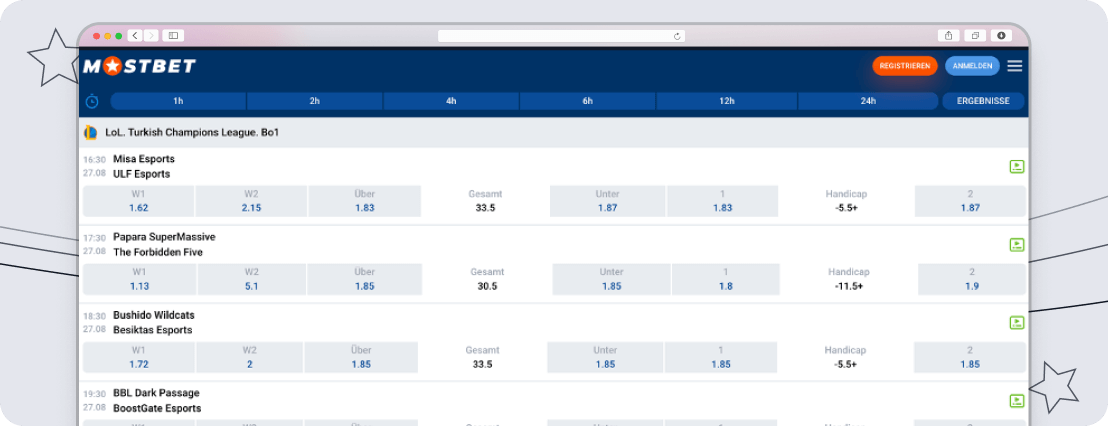
Task: Click the Mostbet logo
Action: pyautogui.click(x=139, y=66)
